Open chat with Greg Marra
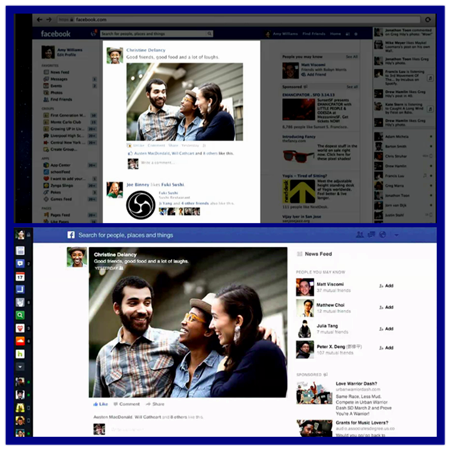The image size is (450, 450). (395, 186)
